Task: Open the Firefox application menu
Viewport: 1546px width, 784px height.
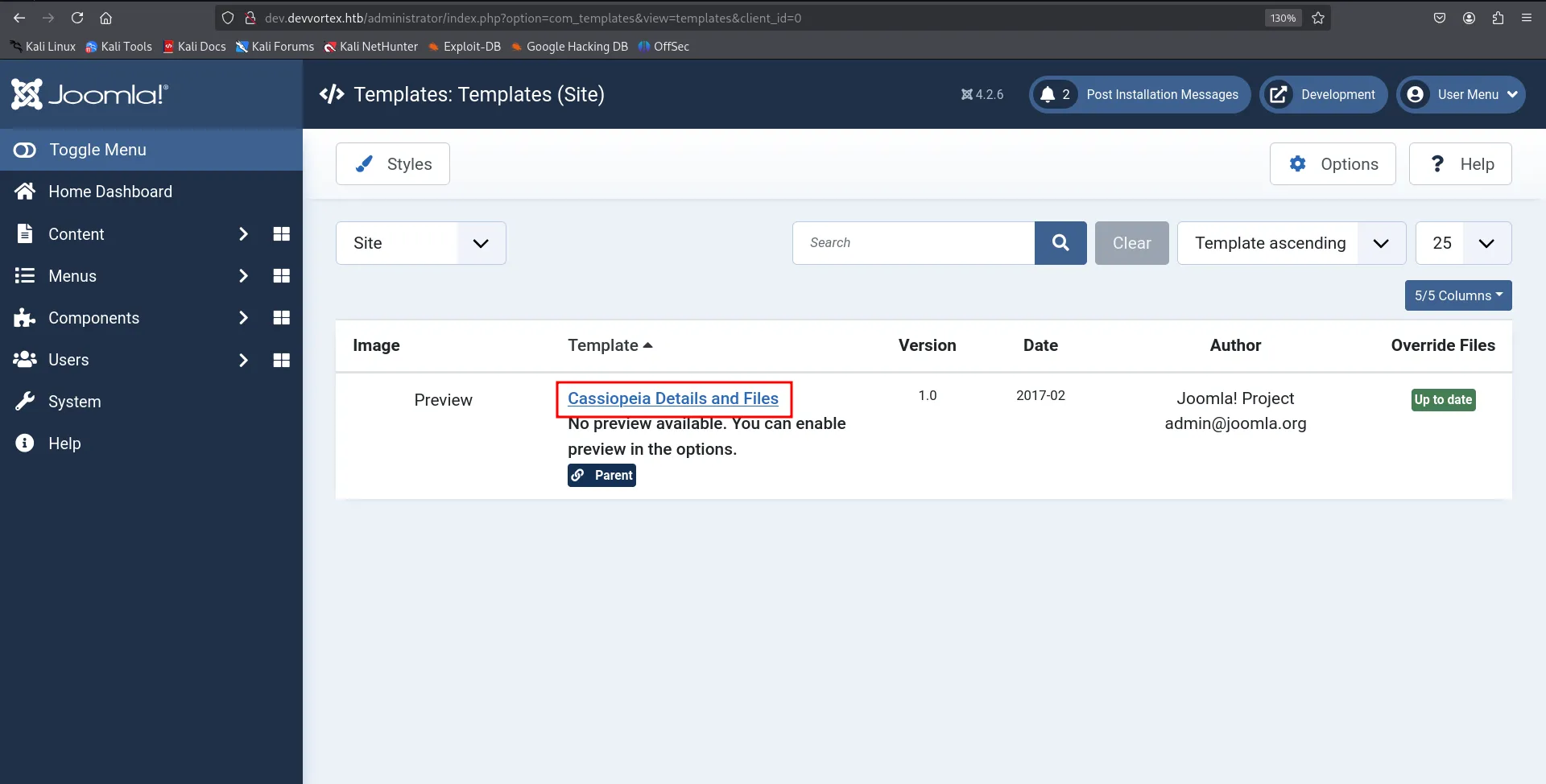Action: 1527,18
